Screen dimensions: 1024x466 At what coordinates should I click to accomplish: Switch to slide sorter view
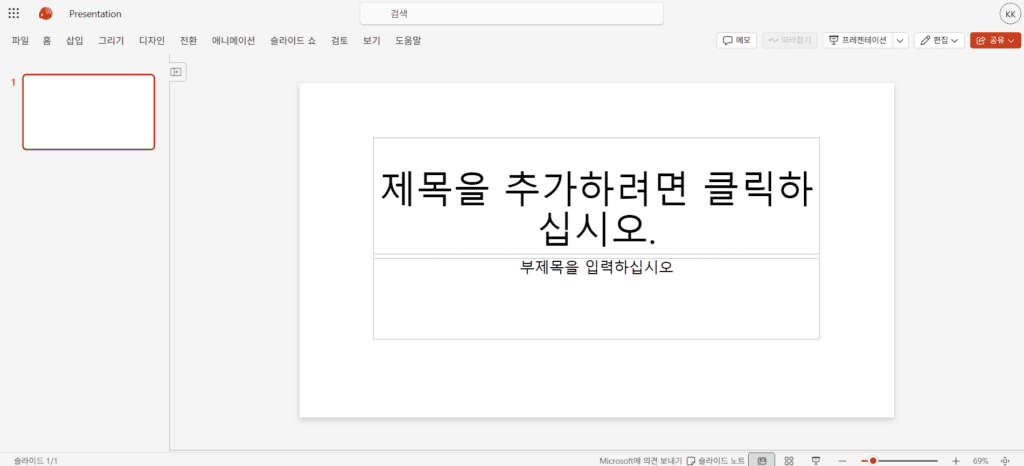click(789, 460)
